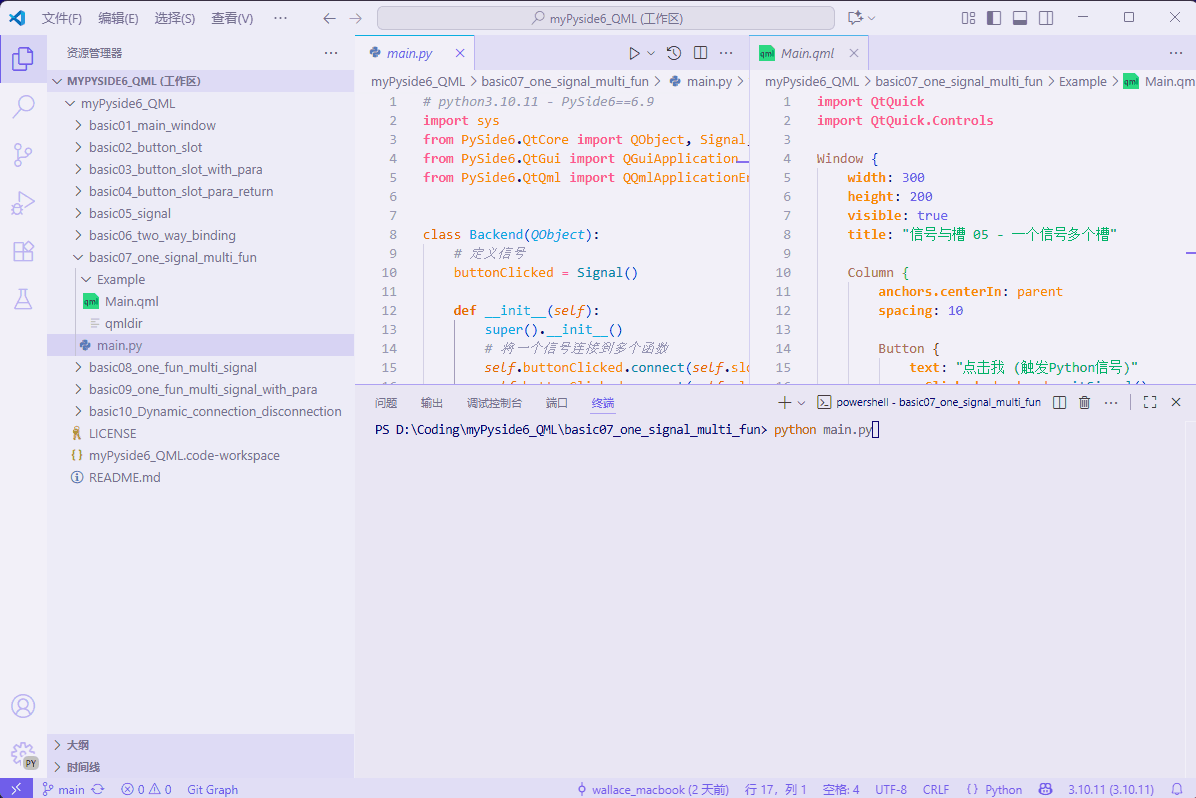
Task: Open Source Control view
Action: coord(23,155)
